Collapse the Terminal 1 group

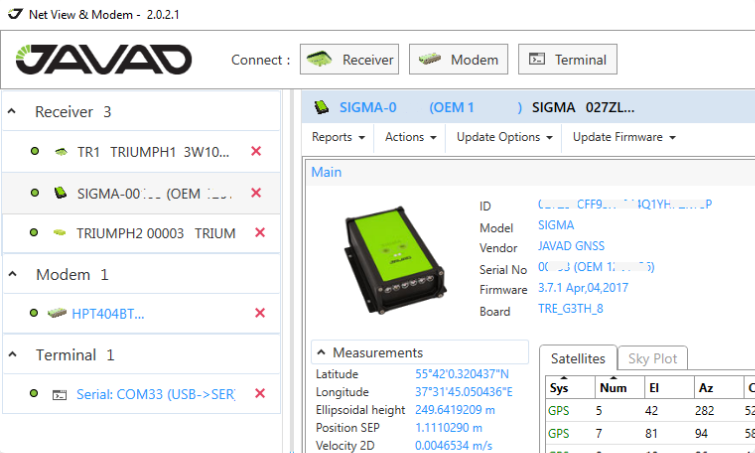(x=13, y=355)
